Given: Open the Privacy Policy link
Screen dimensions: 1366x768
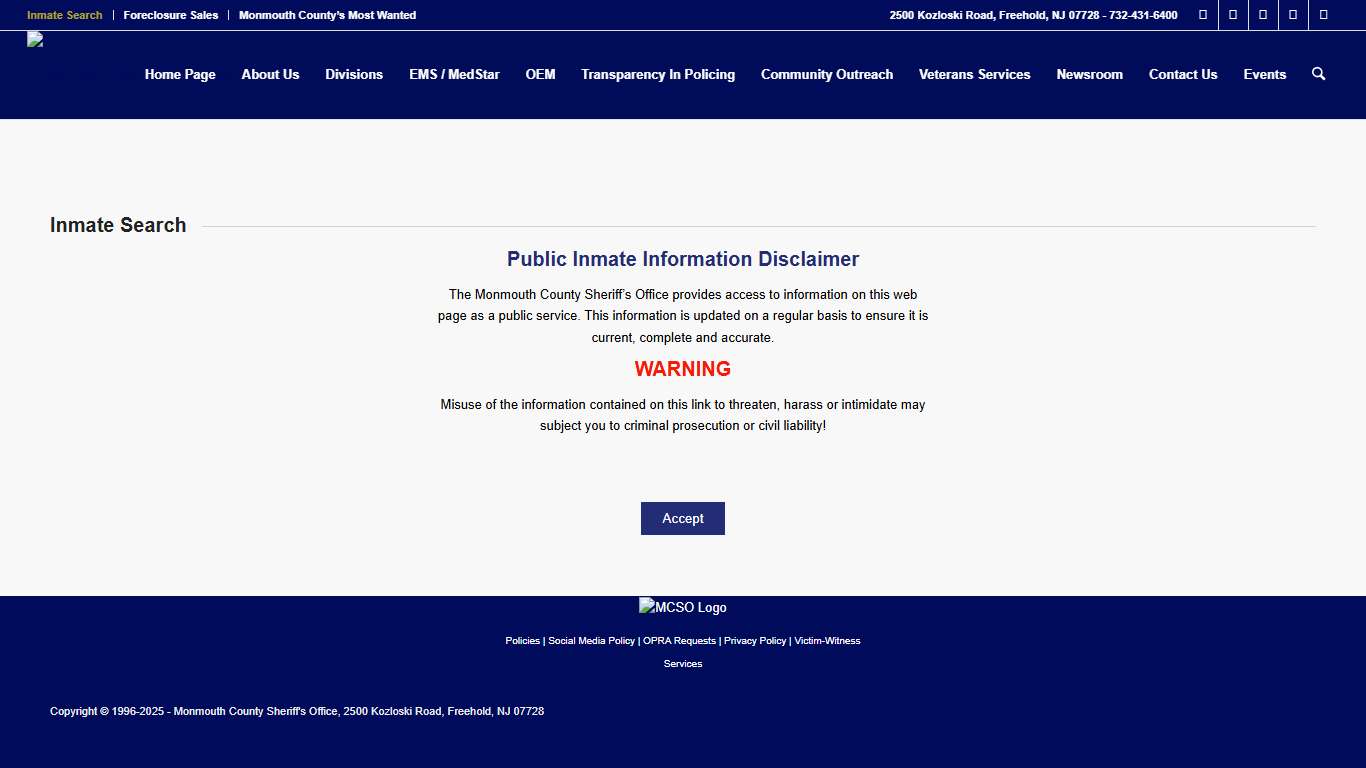Looking at the screenshot, I should pos(755,640).
